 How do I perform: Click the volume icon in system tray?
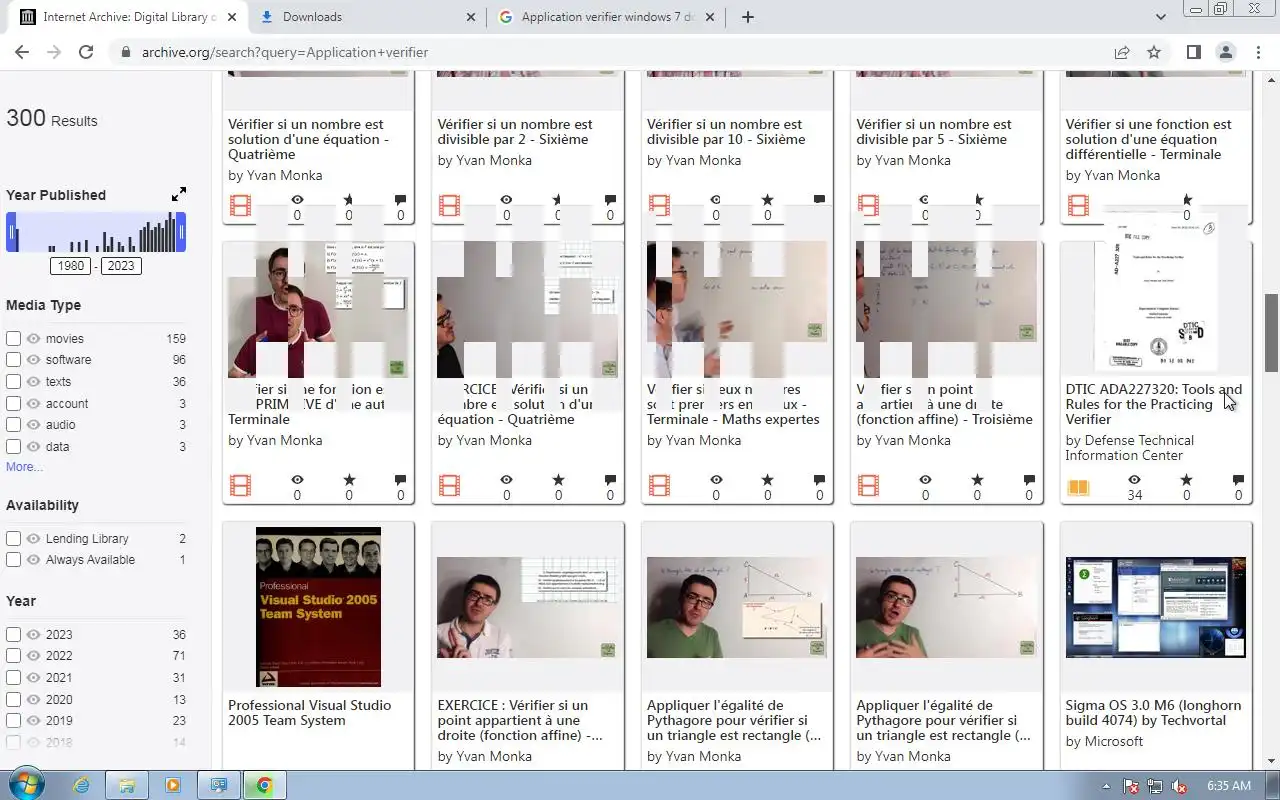click(1179, 786)
